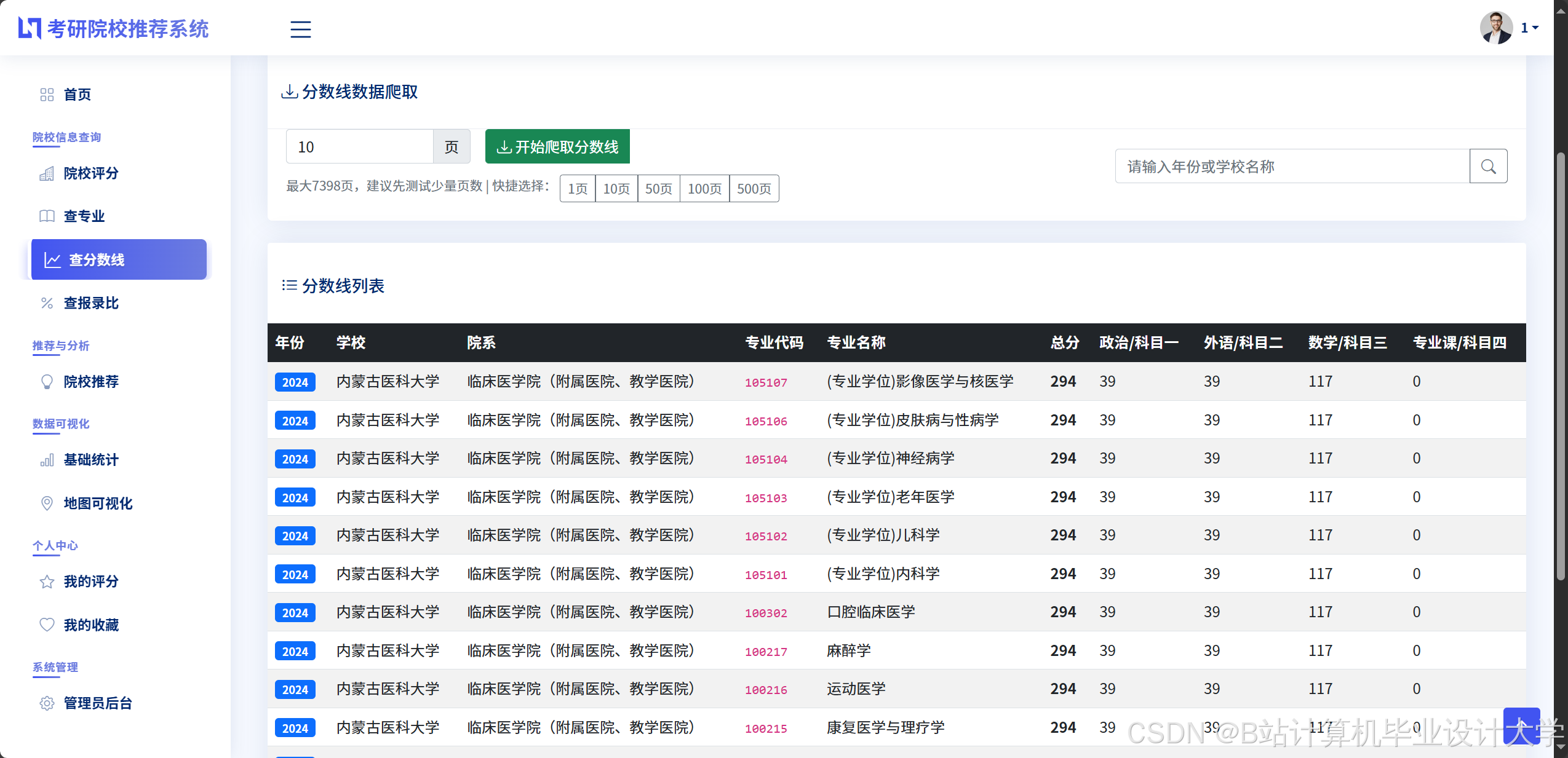
Task: Open user account dropdown arrow
Action: (1535, 28)
